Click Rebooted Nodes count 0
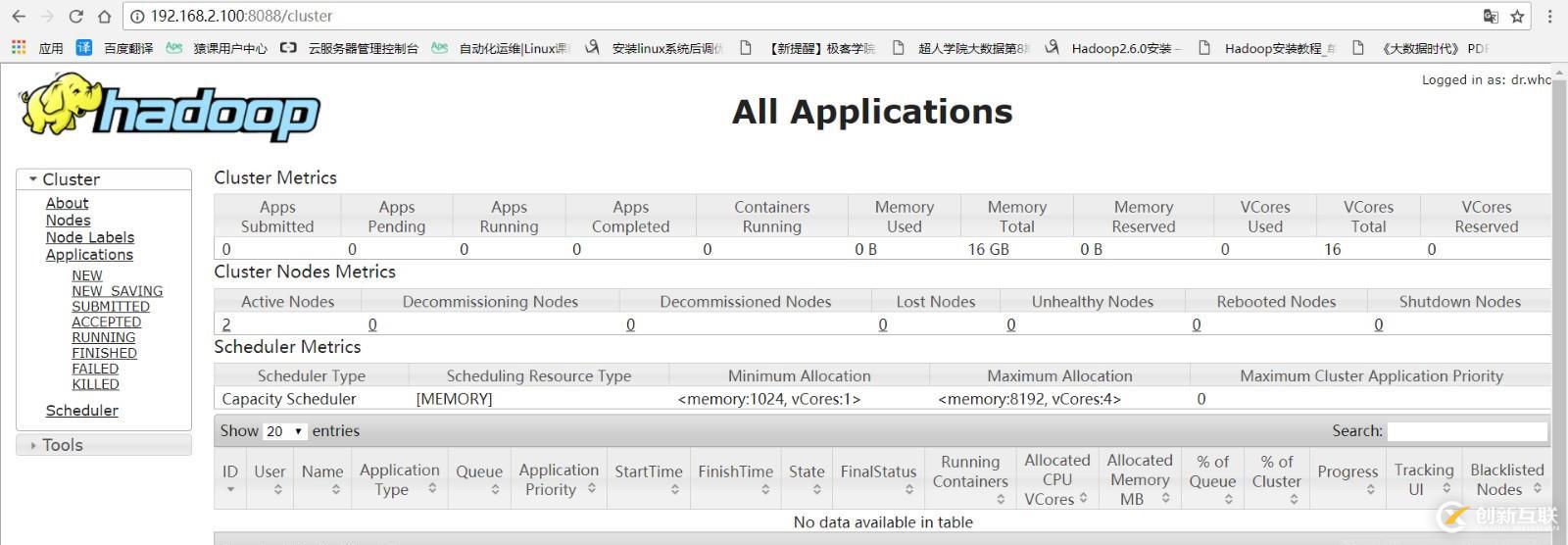 pyautogui.click(x=1197, y=324)
